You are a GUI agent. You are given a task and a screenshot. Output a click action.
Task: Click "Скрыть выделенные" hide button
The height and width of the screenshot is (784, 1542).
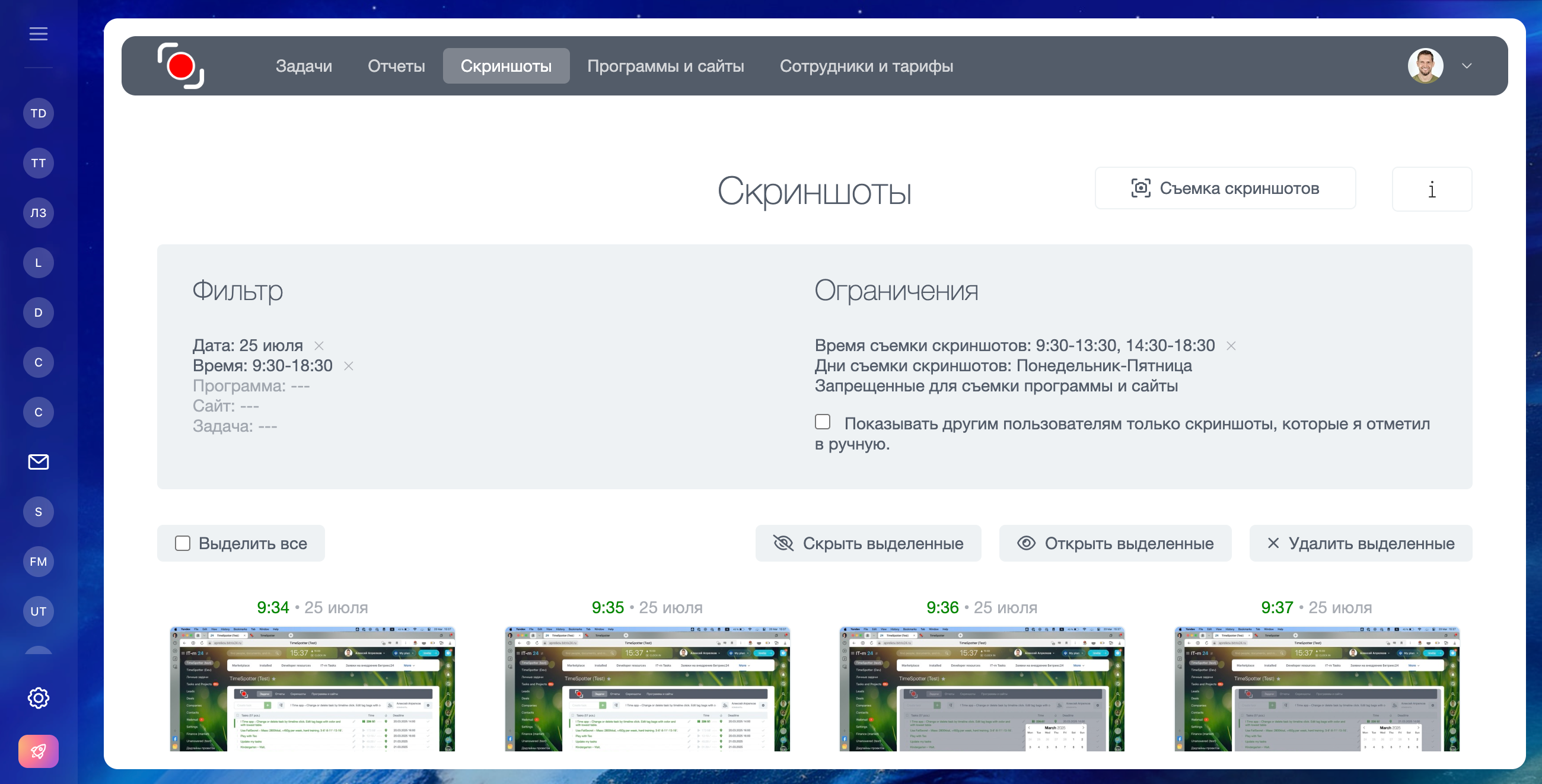tap(868, 543)
